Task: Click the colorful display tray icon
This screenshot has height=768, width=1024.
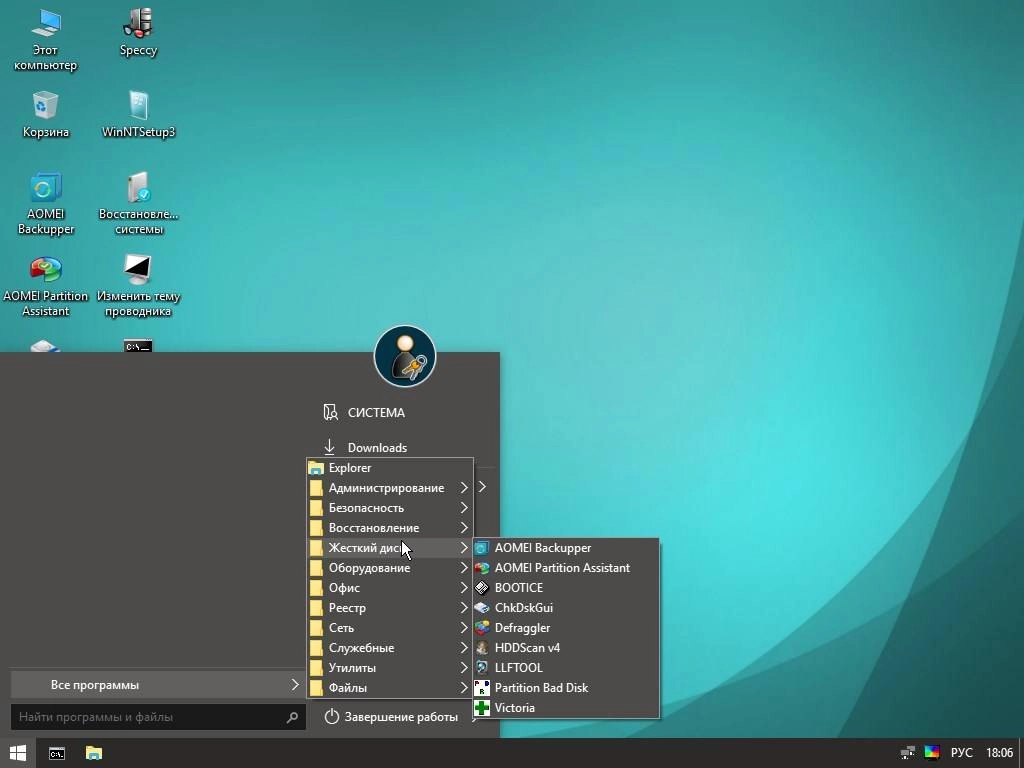Action: 932,753
